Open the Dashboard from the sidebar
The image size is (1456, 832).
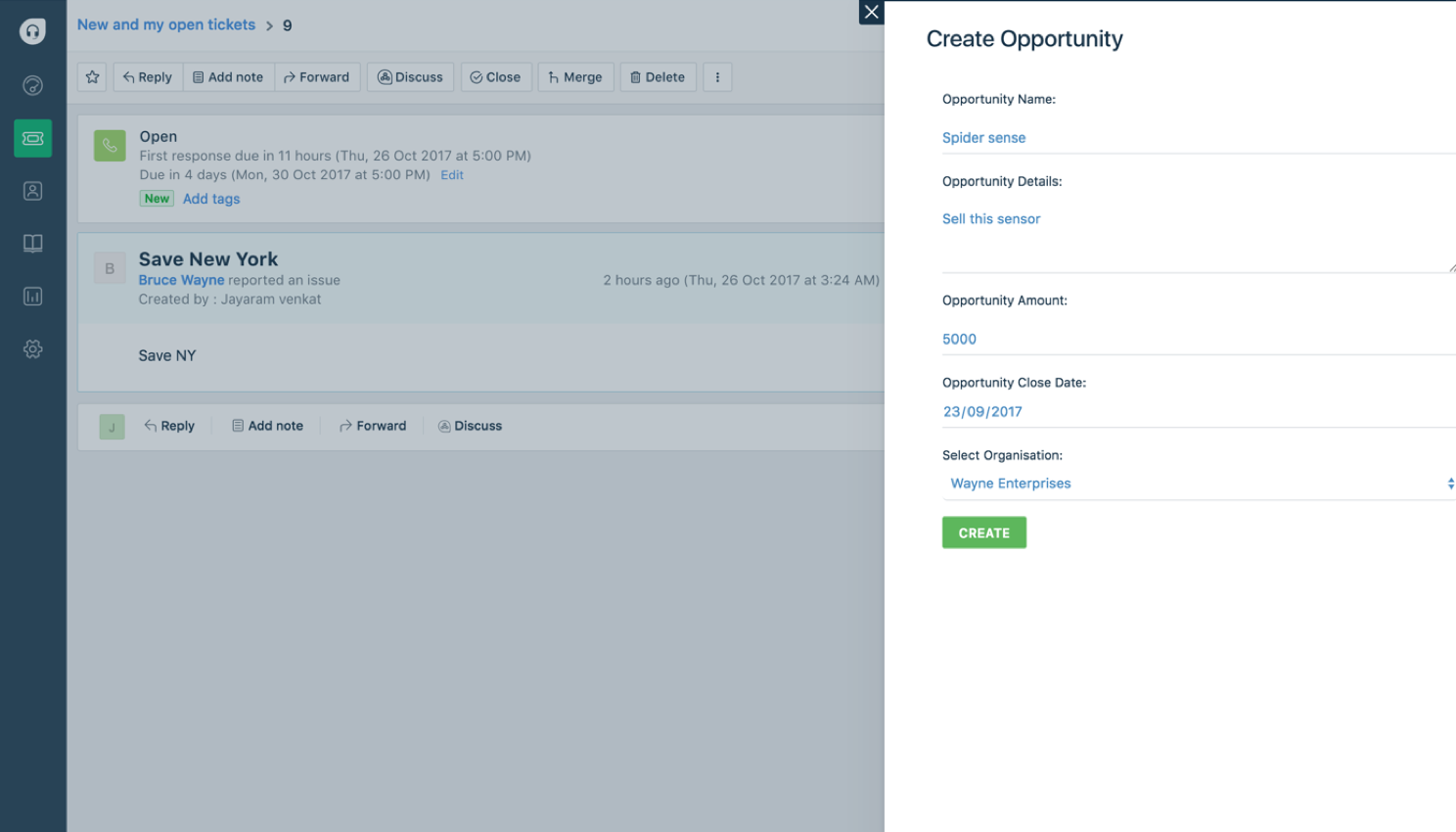(x=32, y=85)
